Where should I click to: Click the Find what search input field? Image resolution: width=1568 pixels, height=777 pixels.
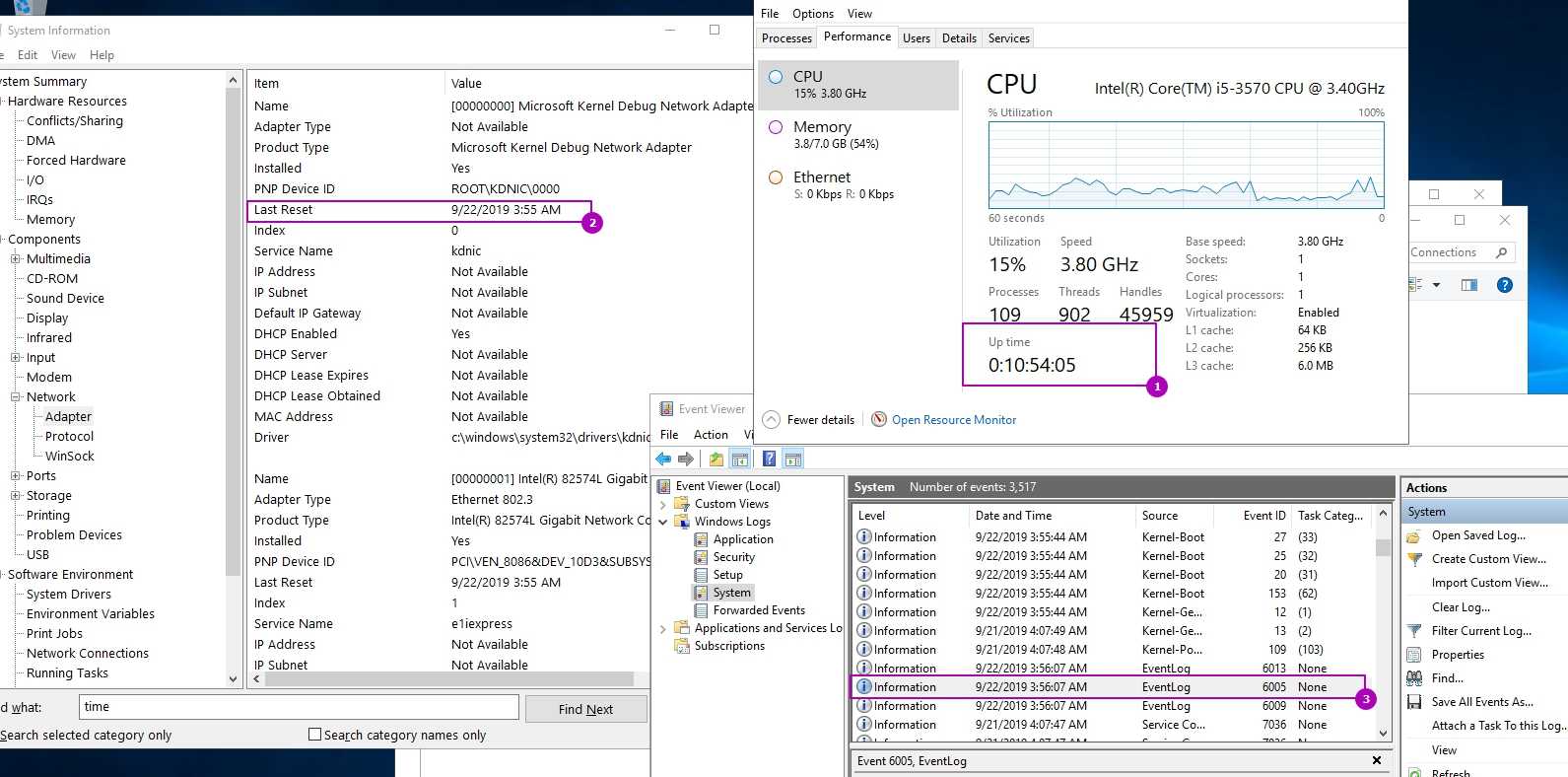(298, 707)
